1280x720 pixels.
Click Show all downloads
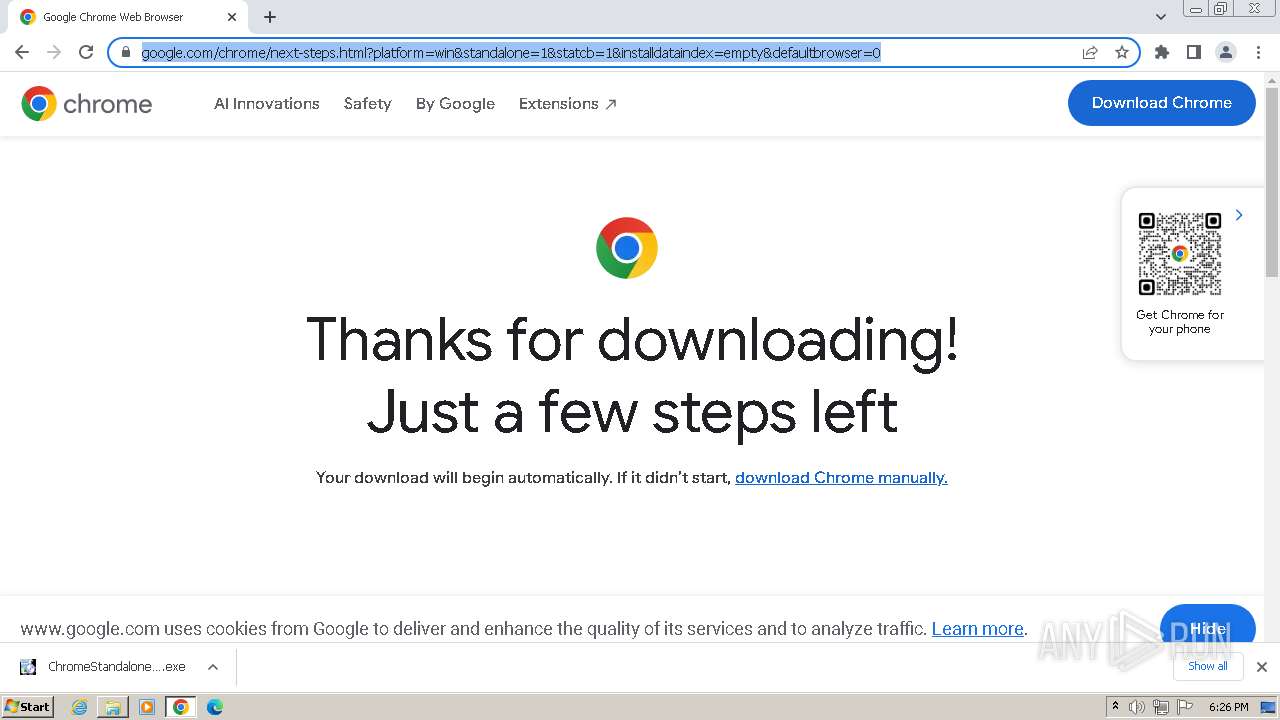(x=1208, y=666)
